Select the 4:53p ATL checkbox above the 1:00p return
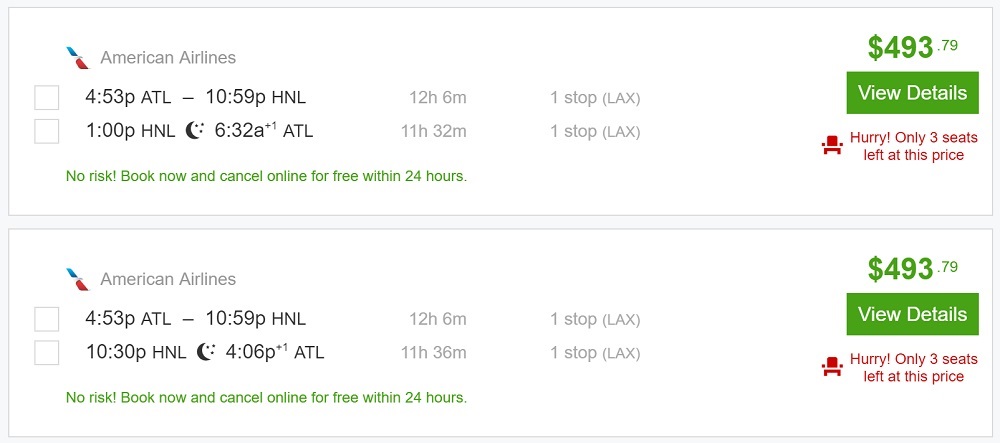Screen dimensions: 1000x443 click(47, 98)
